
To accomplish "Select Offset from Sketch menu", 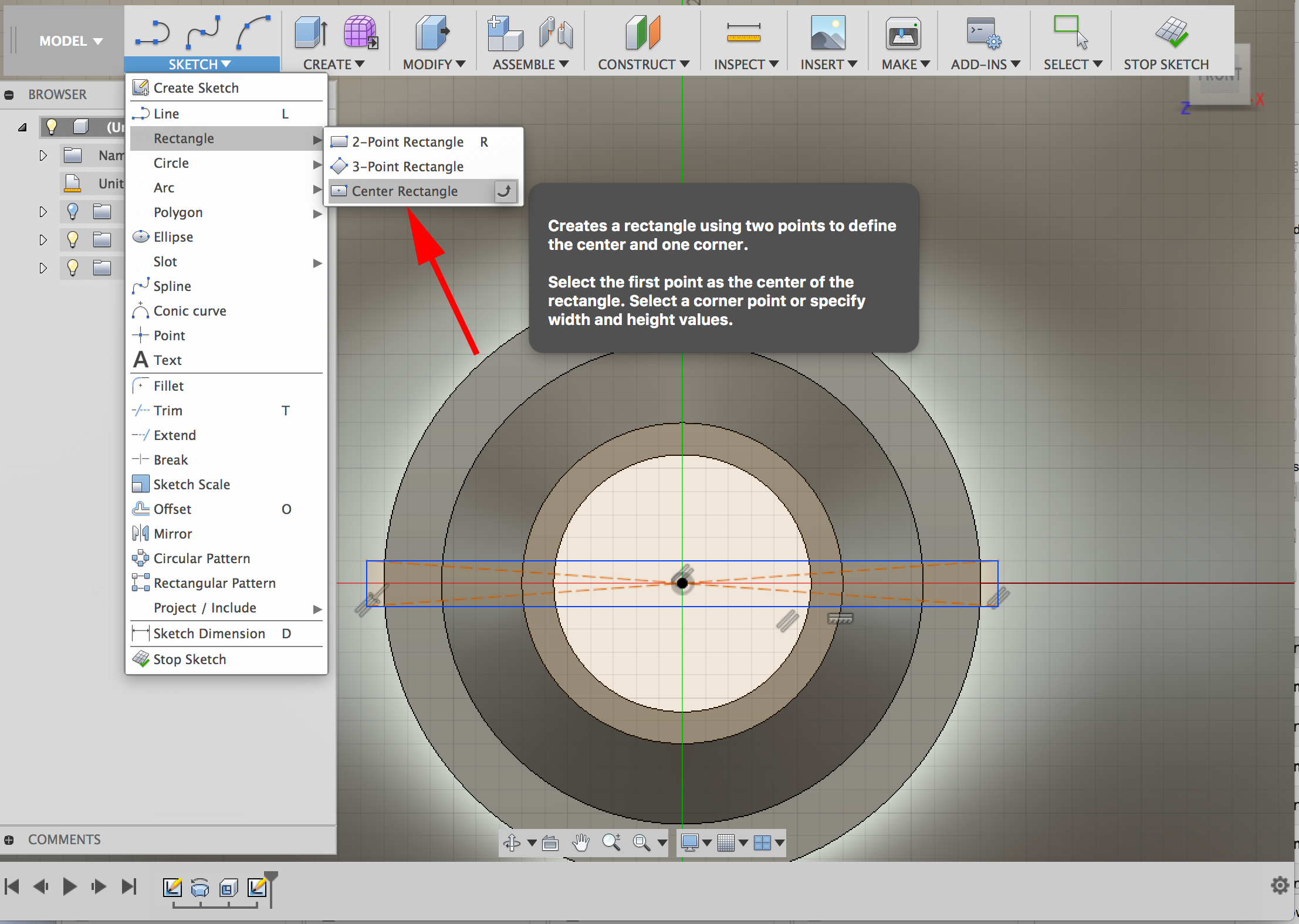I will (x=226, y=509).
